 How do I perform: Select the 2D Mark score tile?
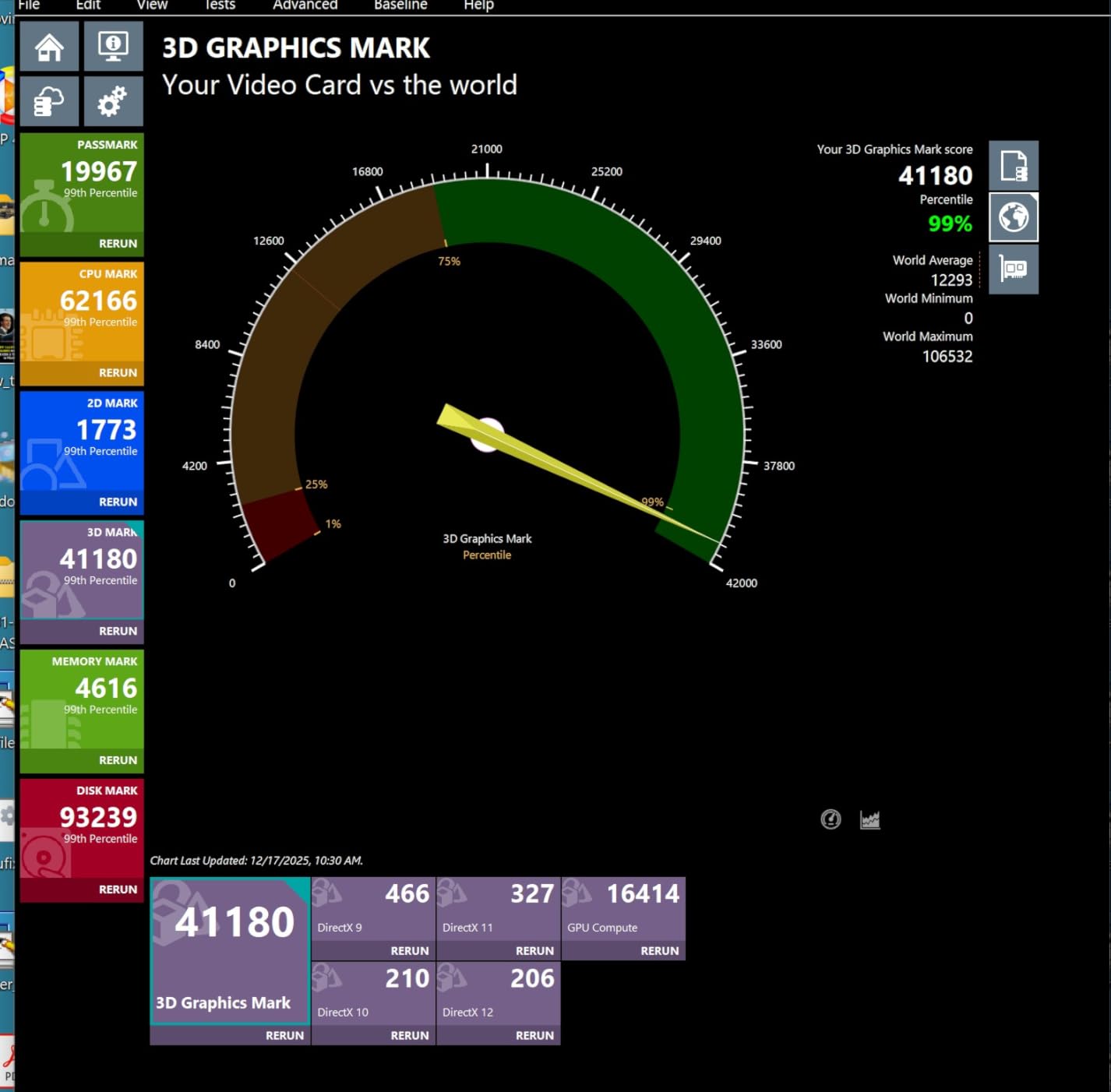pos(82,440)
